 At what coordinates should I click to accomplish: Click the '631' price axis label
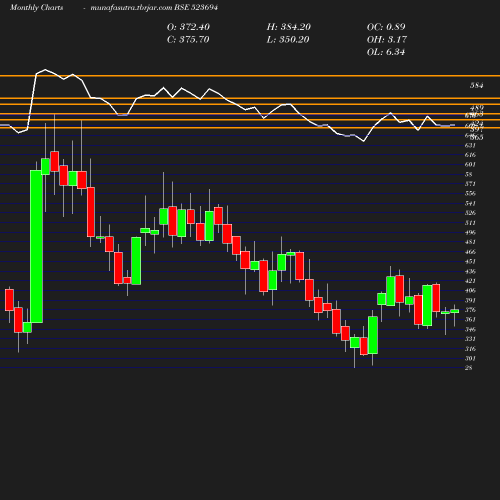pyautogui.click(x=470, y=145)
